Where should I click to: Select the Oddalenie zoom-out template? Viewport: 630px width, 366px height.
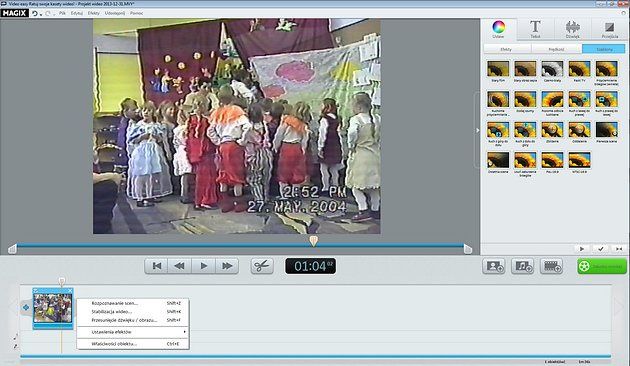579,130
